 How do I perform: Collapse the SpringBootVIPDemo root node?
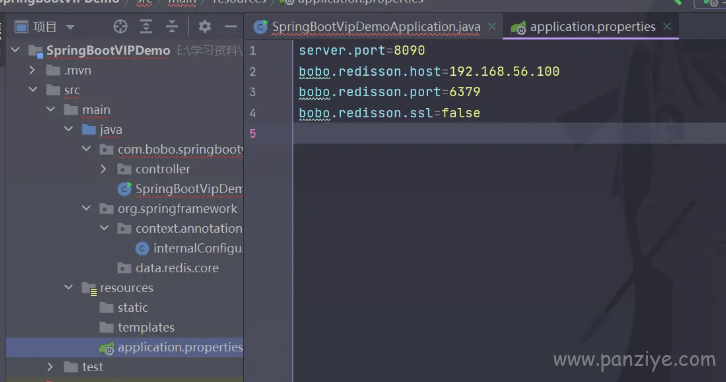[x=15, y=50]
